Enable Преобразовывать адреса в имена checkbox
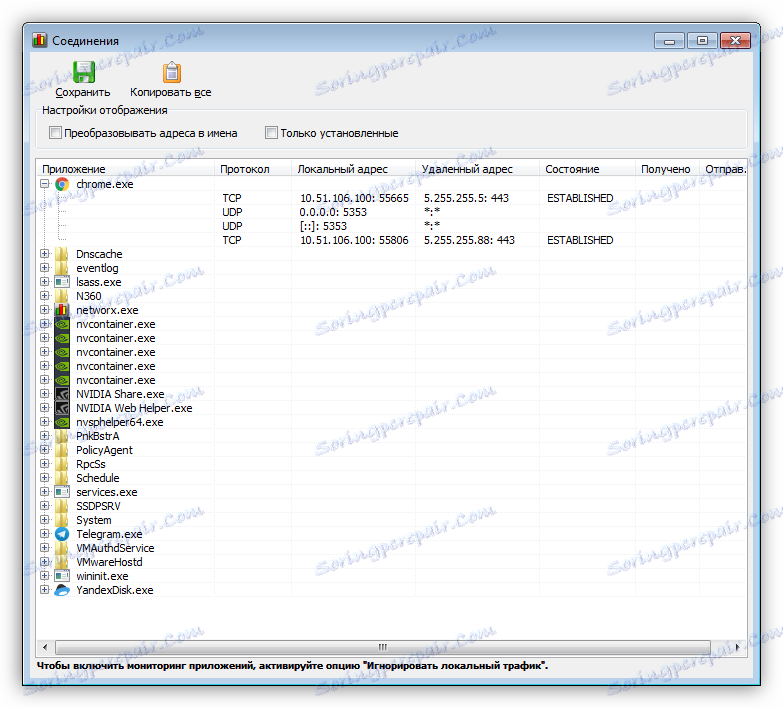The width and height of the screenshot is (783, 708). [x=55, y=133]
